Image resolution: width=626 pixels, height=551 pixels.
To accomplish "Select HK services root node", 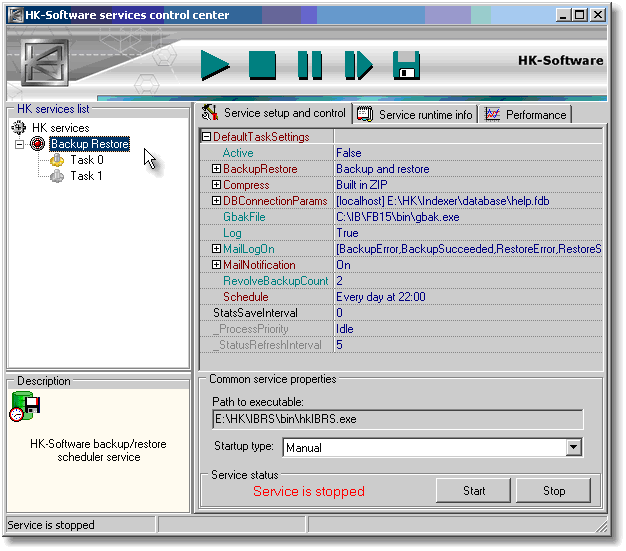I will 61,128.
